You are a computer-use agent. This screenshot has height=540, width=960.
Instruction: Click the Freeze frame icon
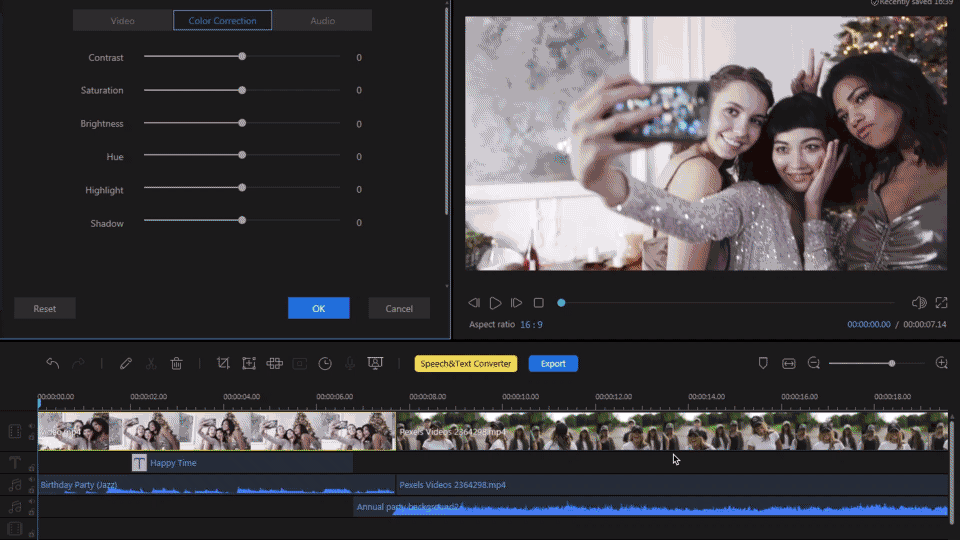(299, 364)
